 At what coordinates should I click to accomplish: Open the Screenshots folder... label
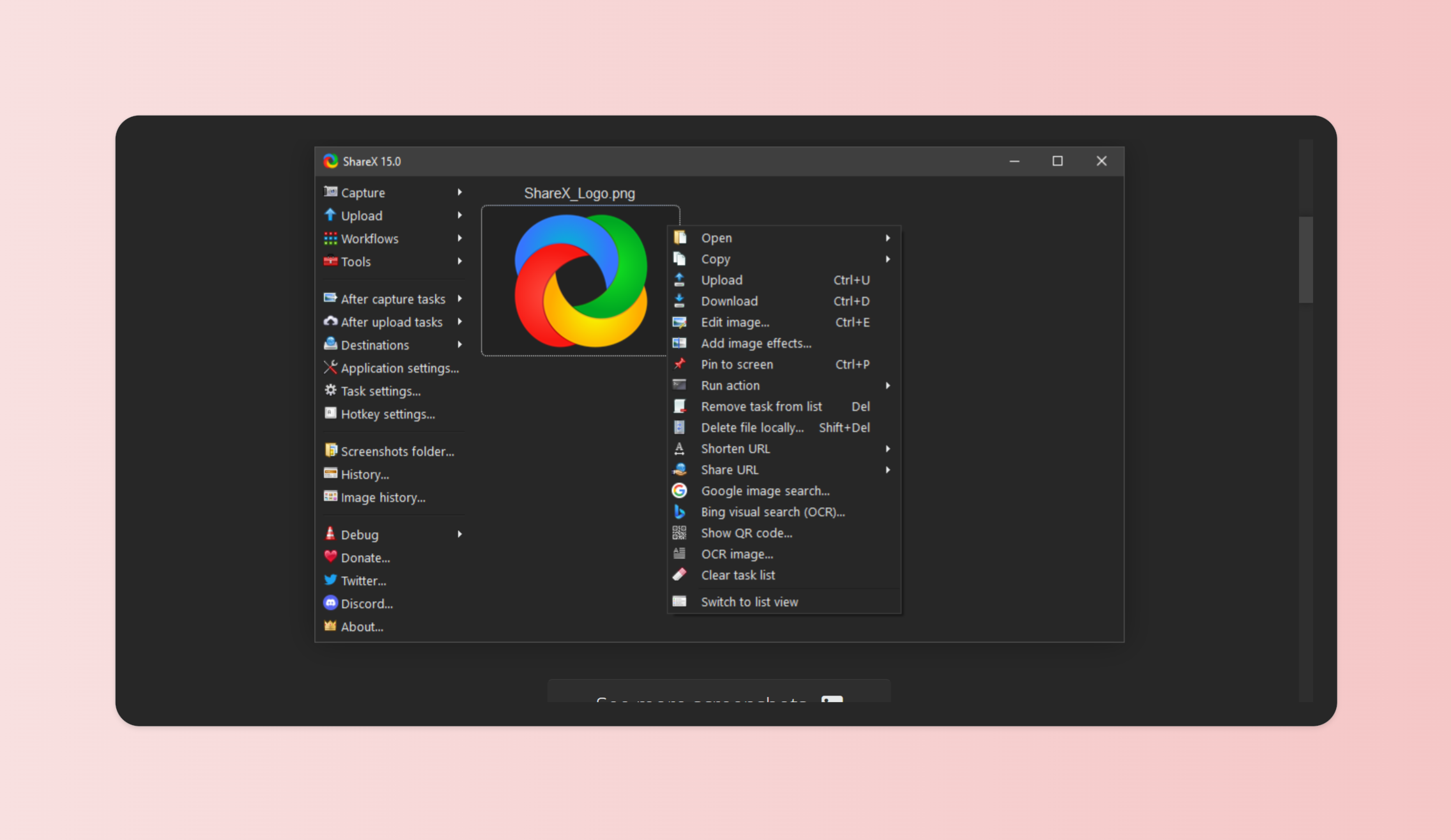(x=397, y=451)
